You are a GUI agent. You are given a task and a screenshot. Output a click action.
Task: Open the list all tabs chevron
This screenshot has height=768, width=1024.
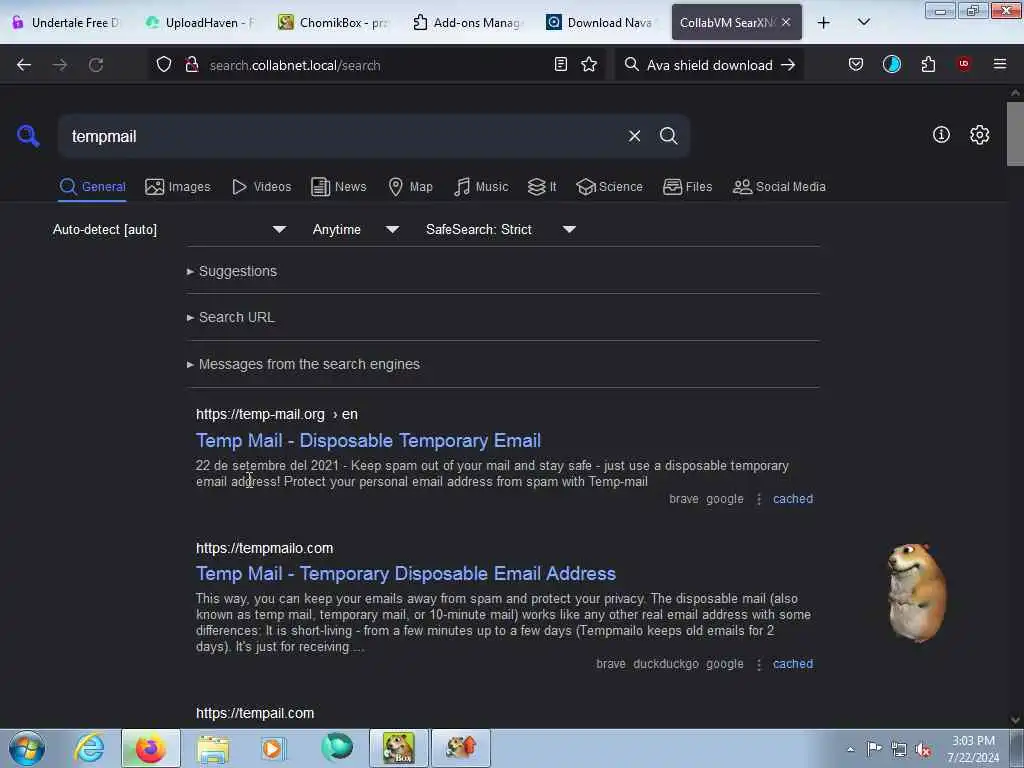(863, 22)
